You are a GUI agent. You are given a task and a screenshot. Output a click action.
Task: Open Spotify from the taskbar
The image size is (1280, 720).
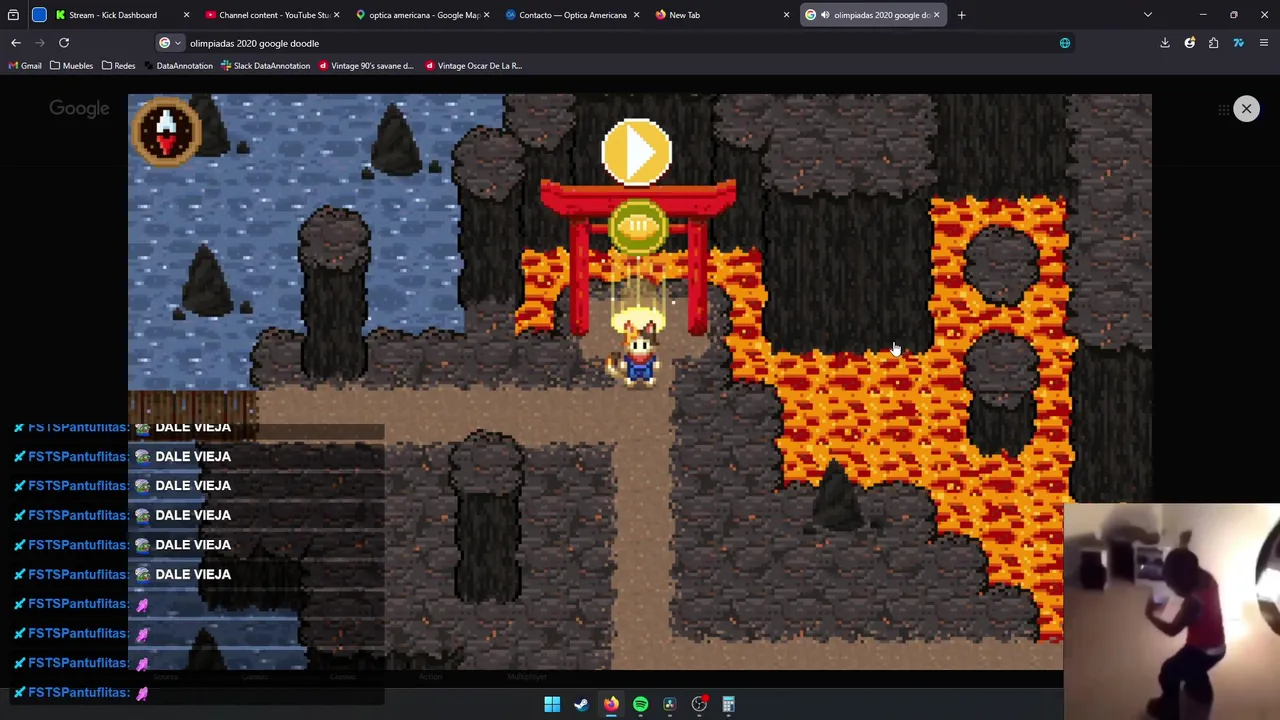coord(640,704)
